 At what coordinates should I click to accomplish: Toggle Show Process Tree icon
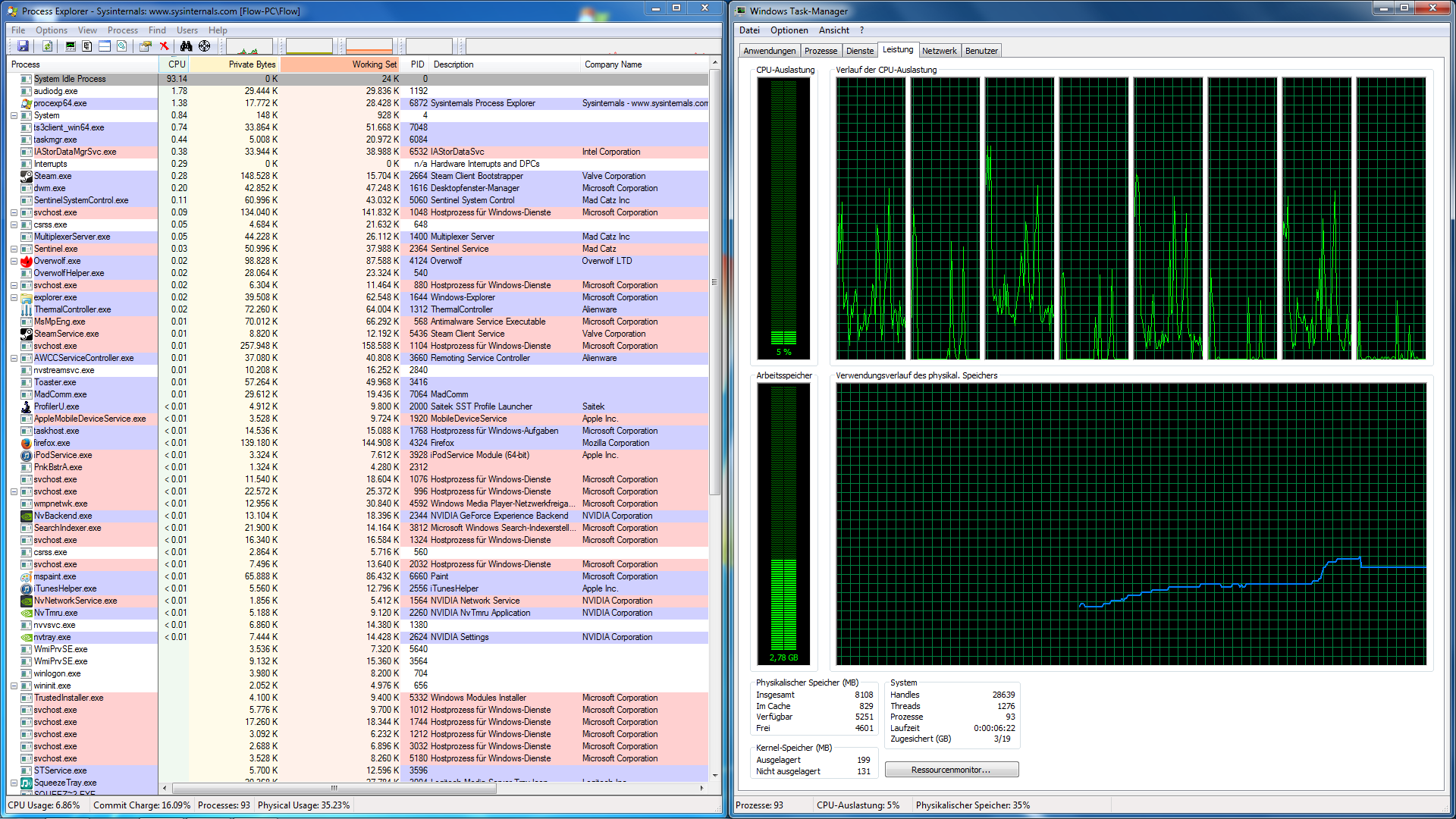pos(87,46)
